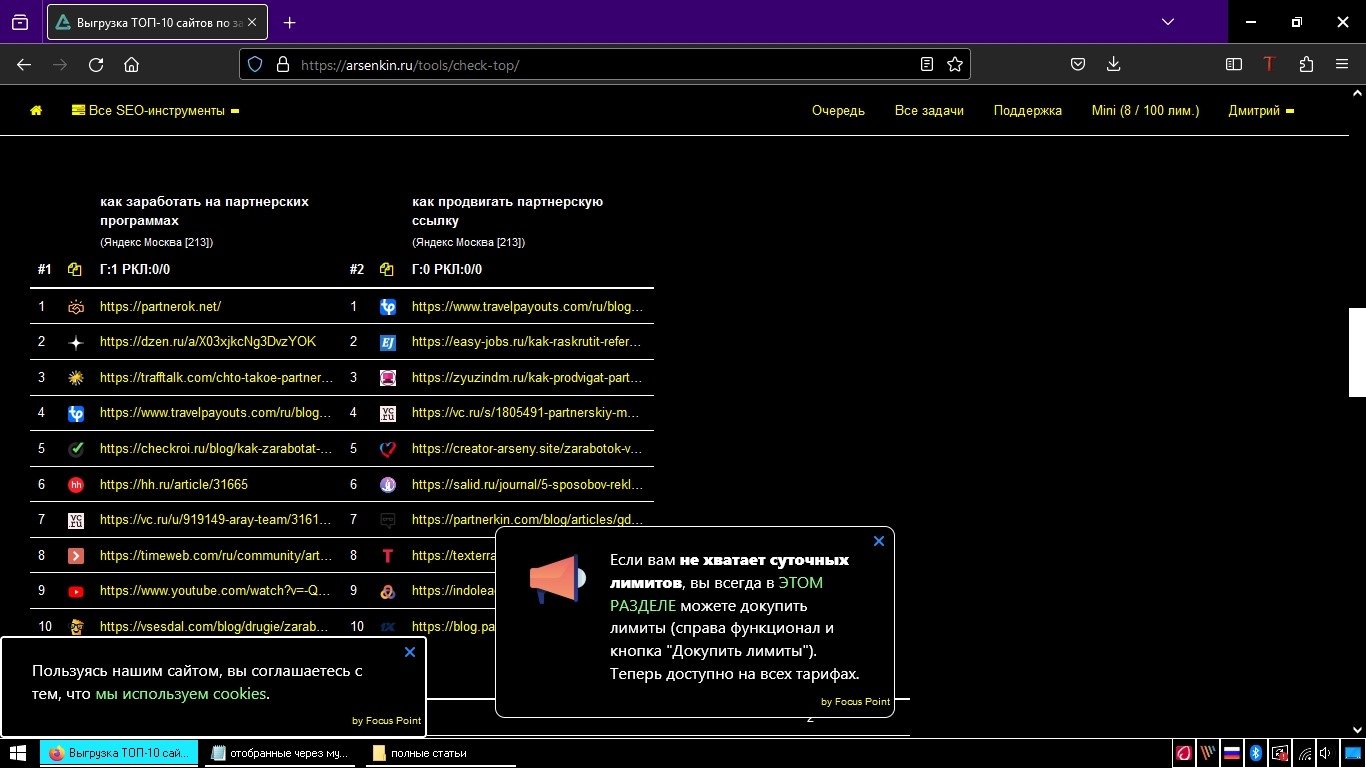Open the Windows Start menu
This screenshot has width=1366, height=768.
(17, 753)
